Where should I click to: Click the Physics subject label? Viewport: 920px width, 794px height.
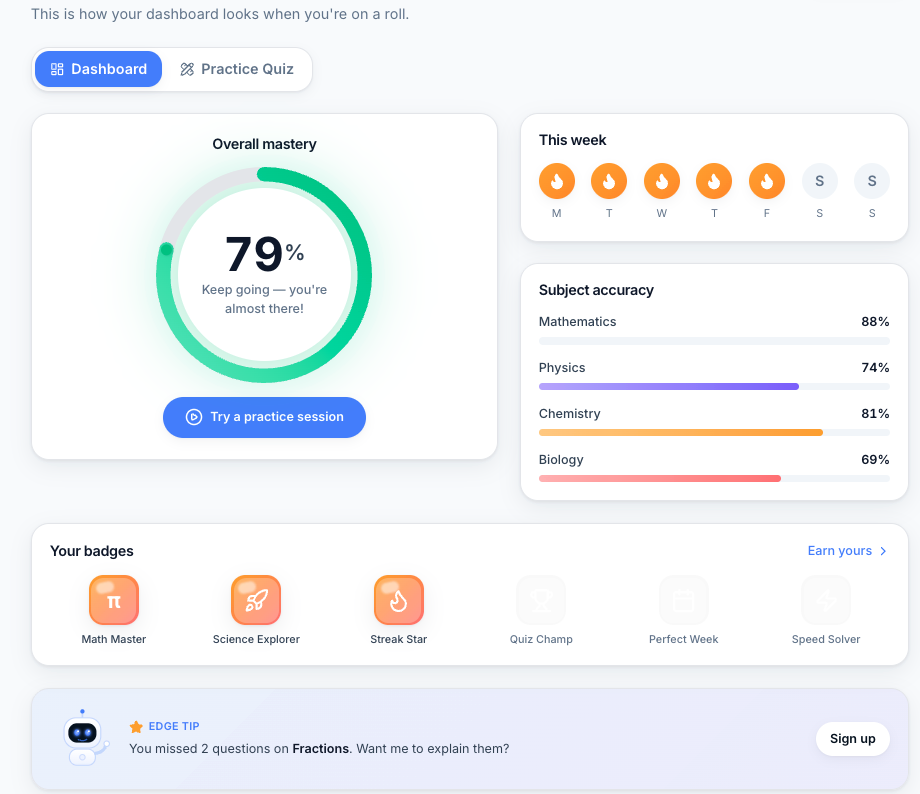pyautogui.click(x=562, y=368)
